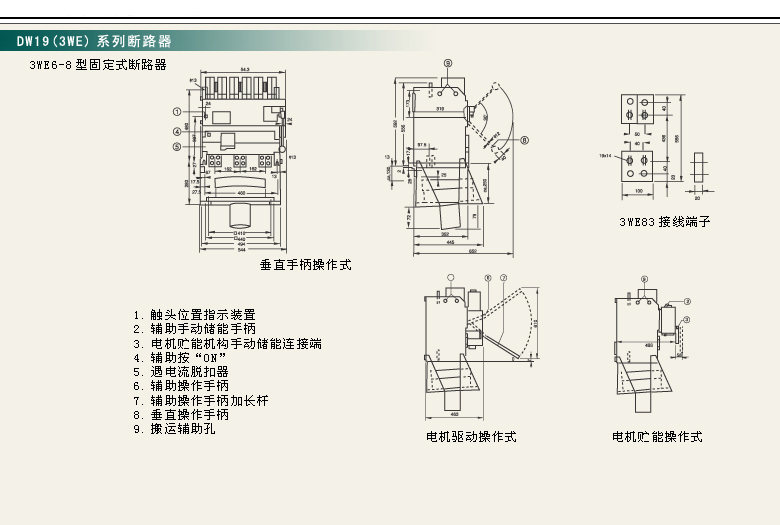Click the 3WE83 接线端子 caption
The height and width of the screenshot is (525, 780).
(x=664, y=222)
